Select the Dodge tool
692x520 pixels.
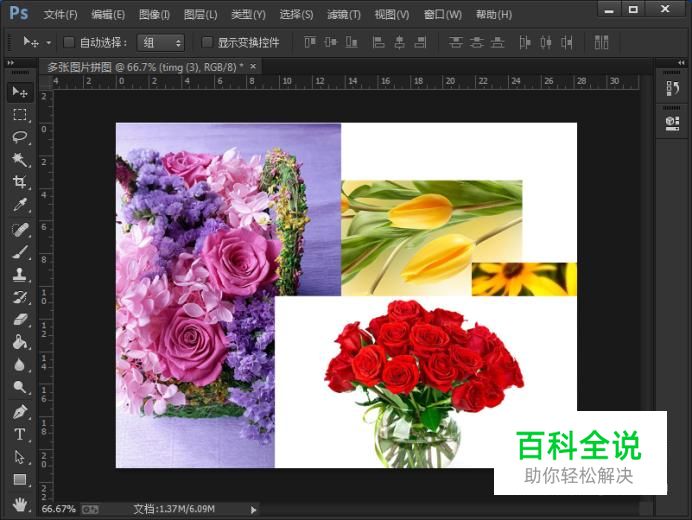click(x=19, y=387)
